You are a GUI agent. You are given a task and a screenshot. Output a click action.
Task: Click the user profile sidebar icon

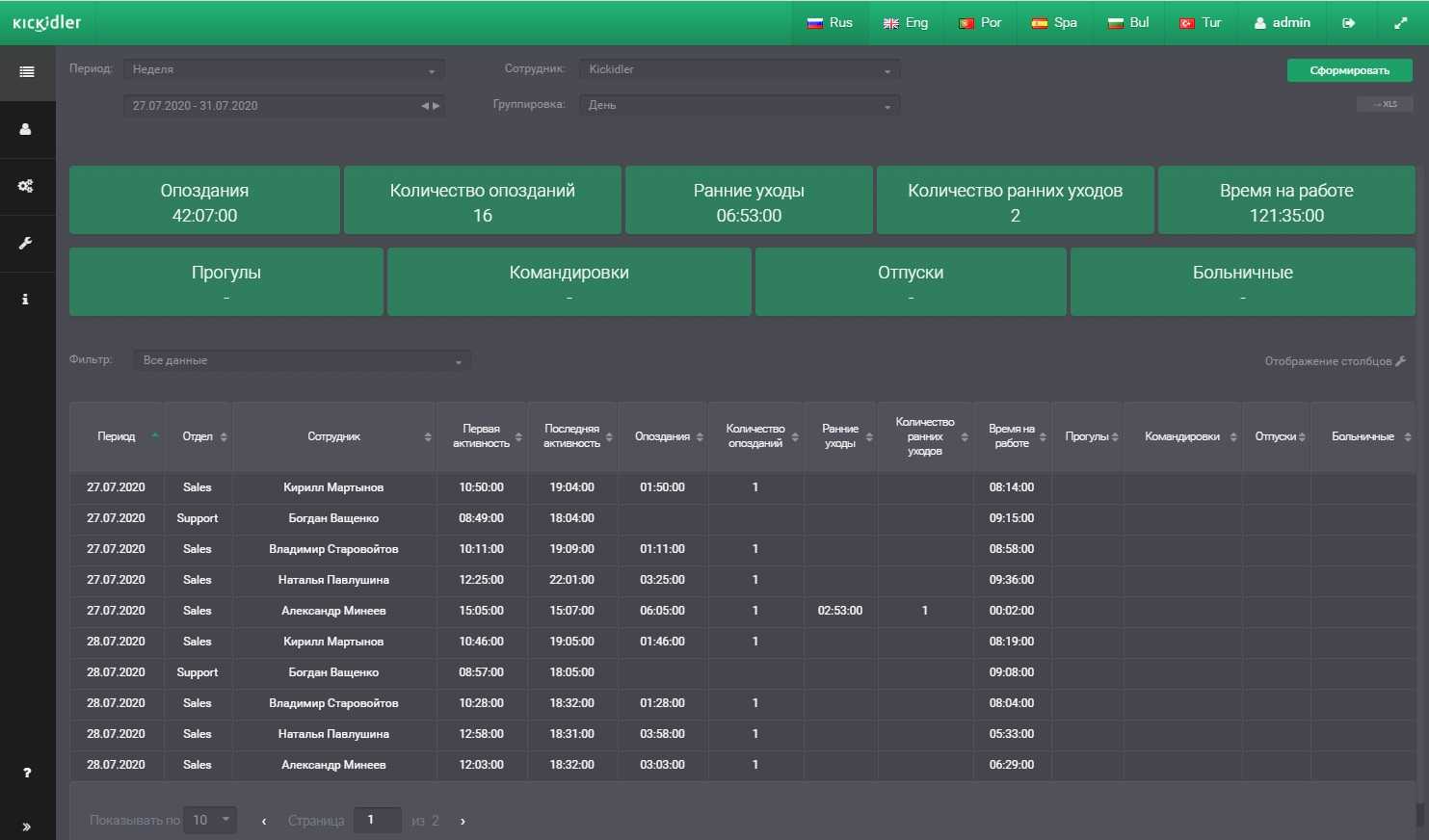(x=26, y=129)
